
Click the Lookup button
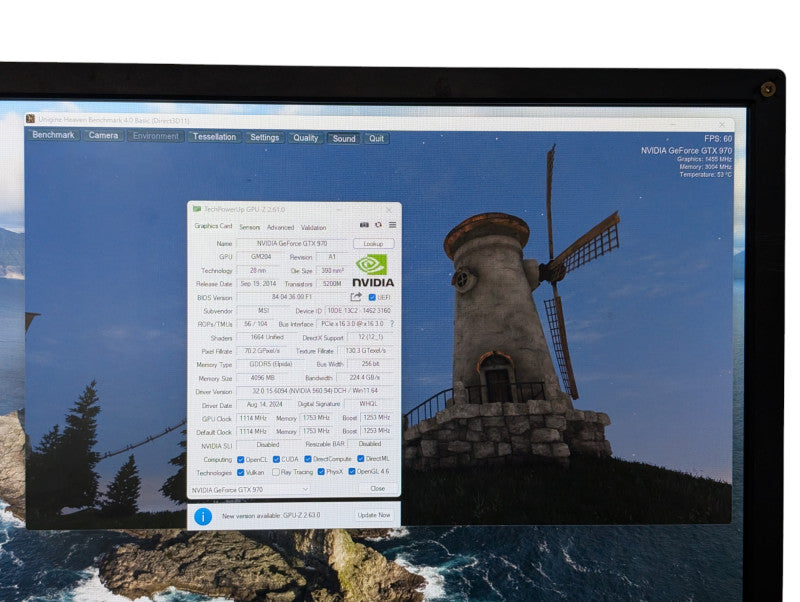(373, 244)
